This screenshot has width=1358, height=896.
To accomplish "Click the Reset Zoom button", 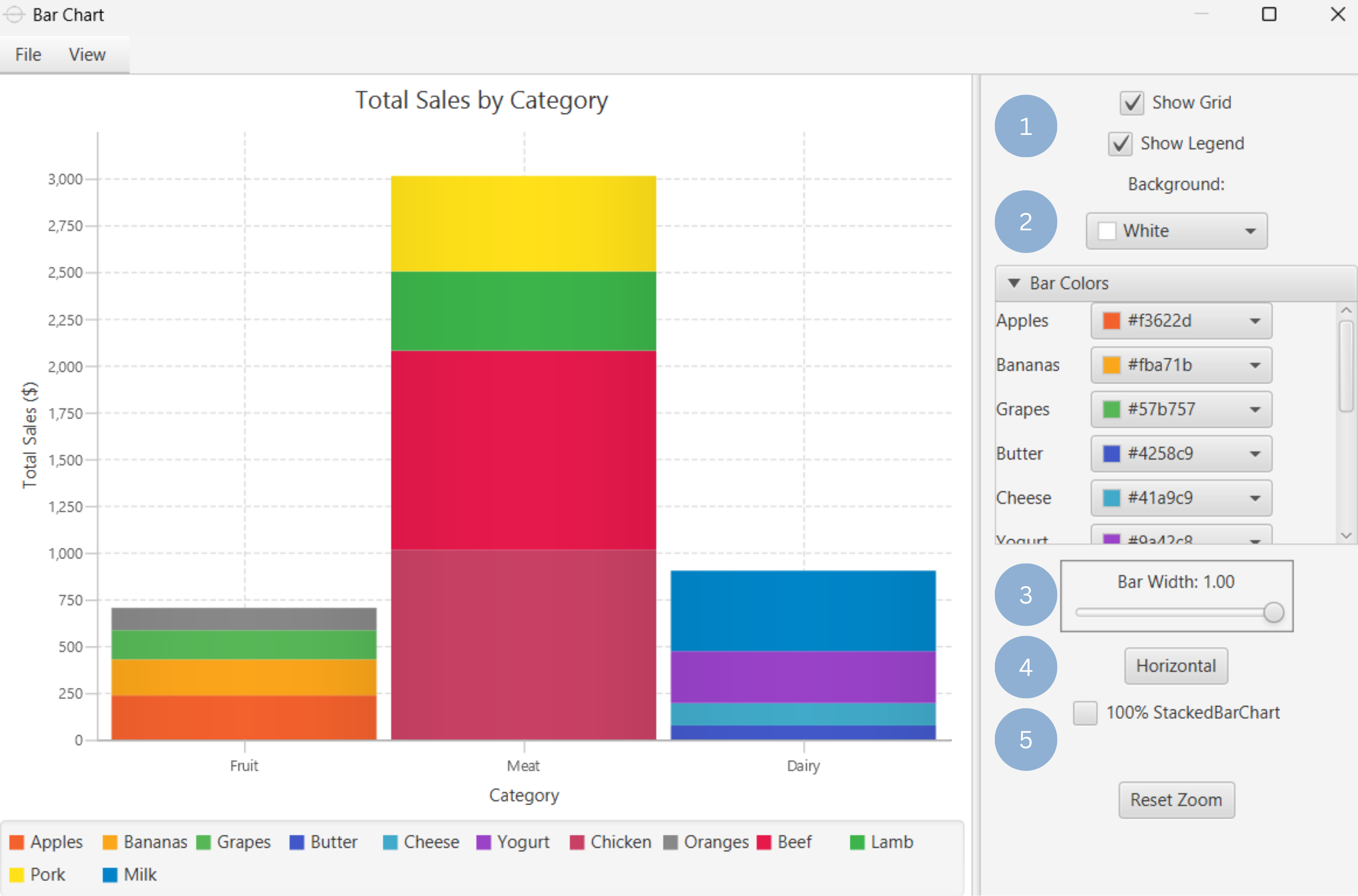I will 1176,800.
